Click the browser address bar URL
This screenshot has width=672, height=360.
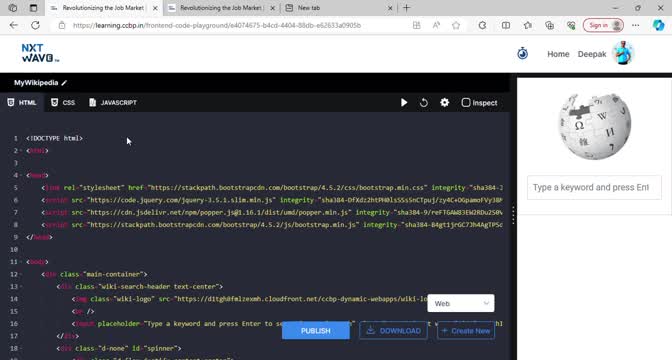tap(217, 25)
